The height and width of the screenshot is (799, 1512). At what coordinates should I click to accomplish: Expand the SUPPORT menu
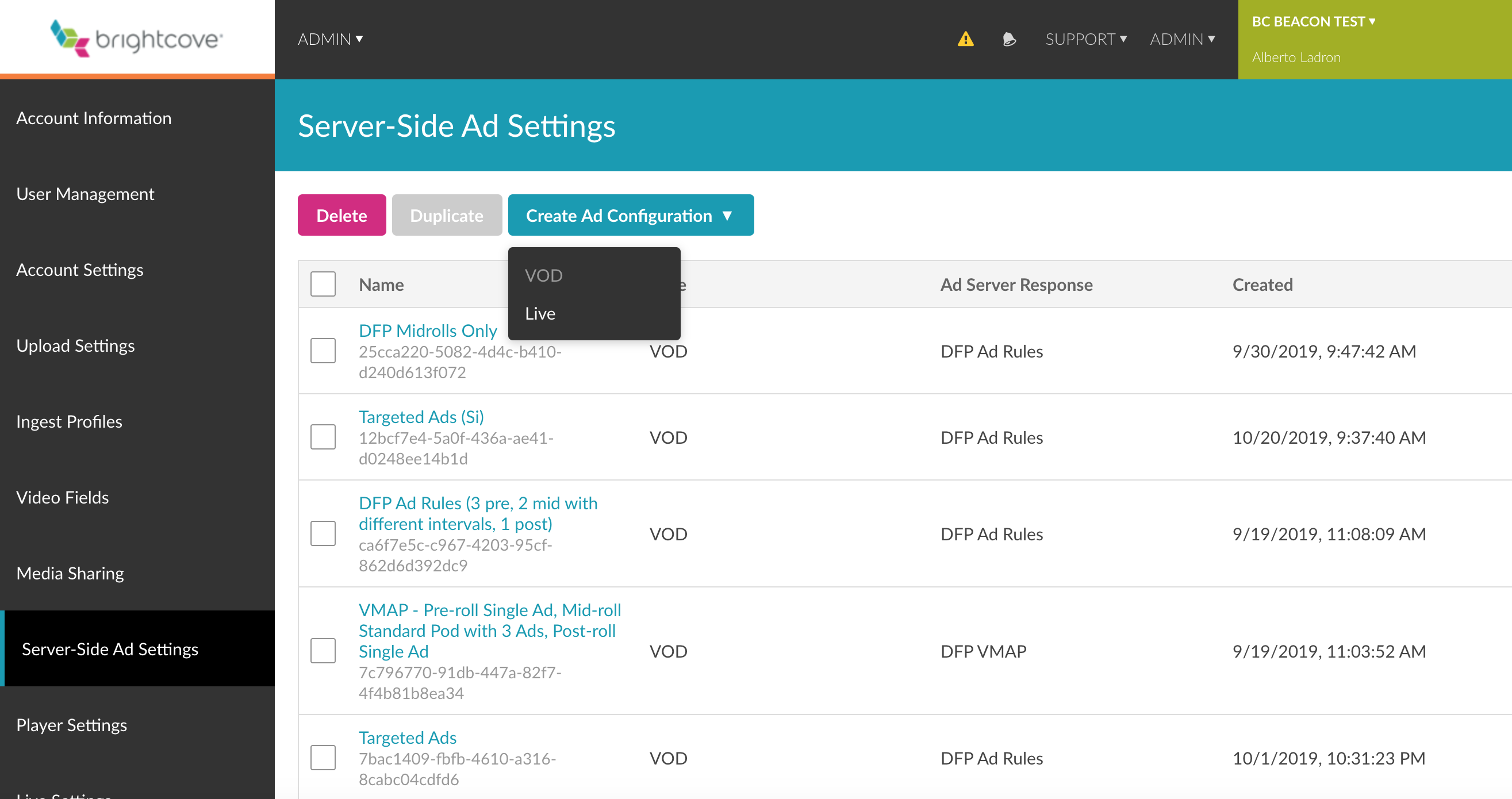[x=1086, y=39]
